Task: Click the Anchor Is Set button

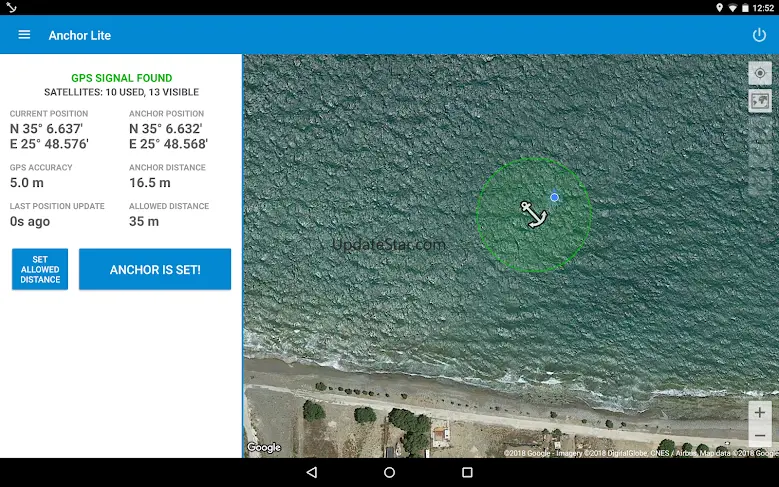Action: (155, 269)
